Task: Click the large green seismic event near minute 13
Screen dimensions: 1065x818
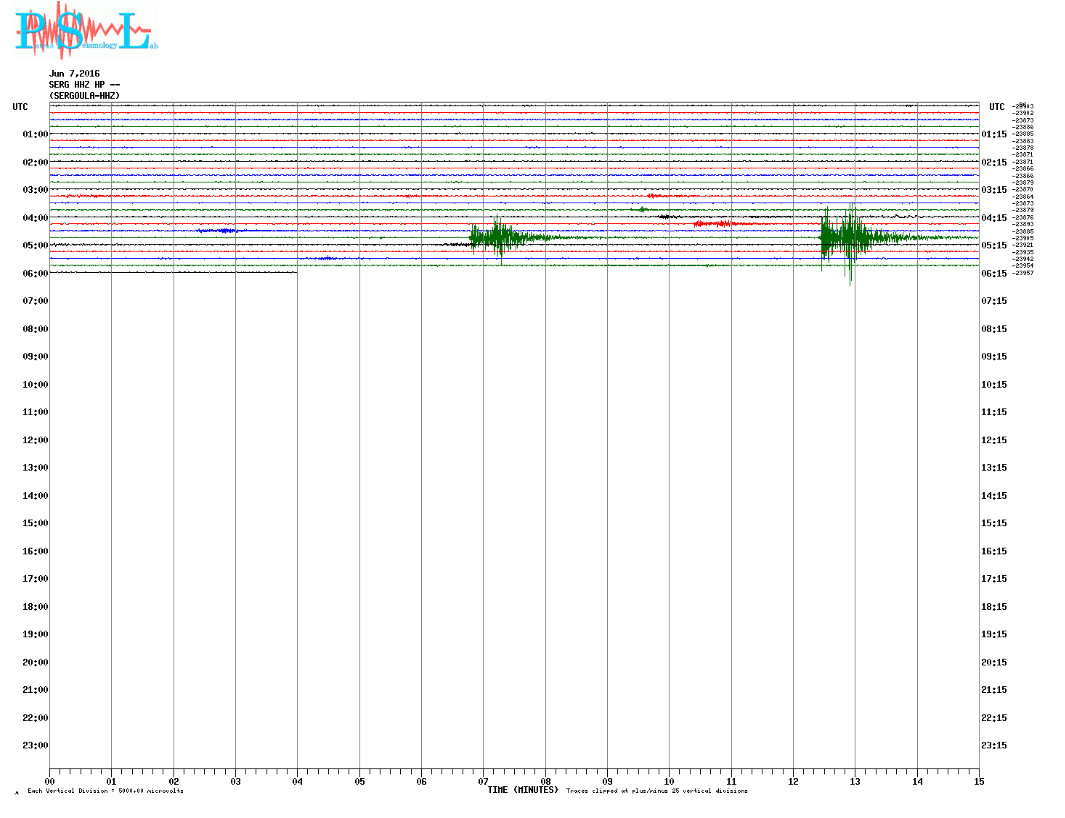Action: tap(848, 237)
